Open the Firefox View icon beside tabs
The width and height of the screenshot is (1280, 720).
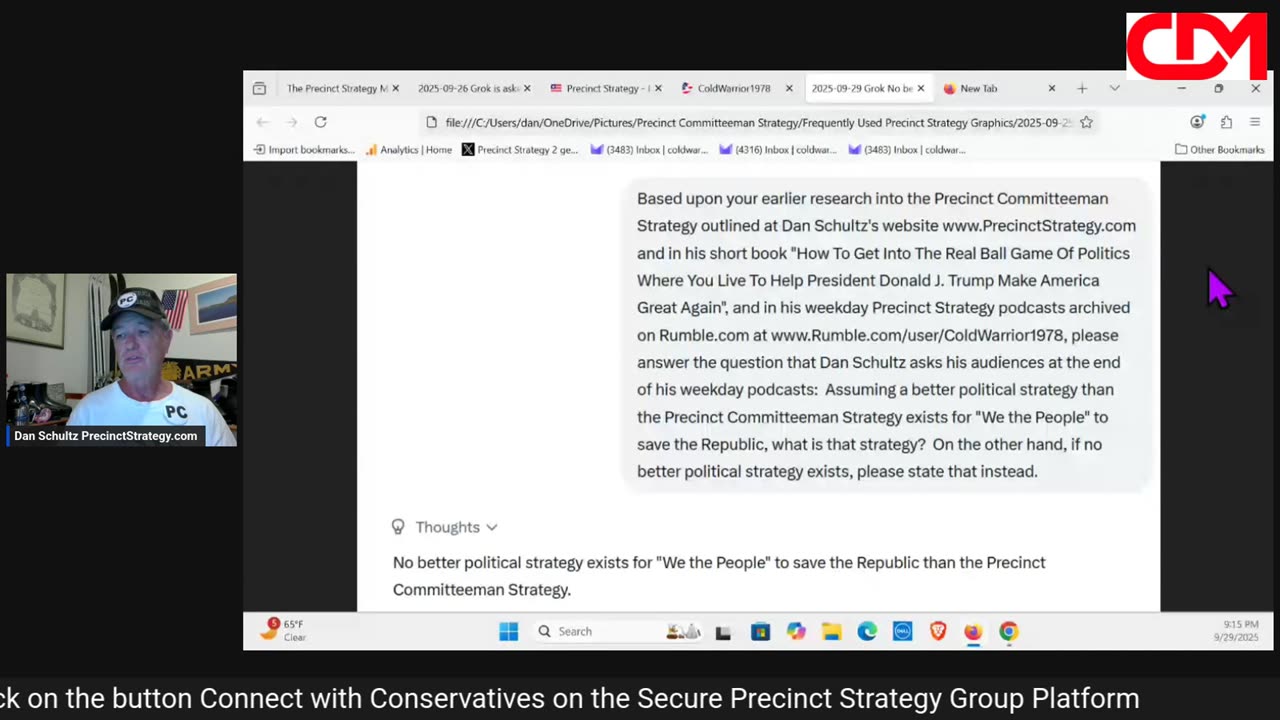(x=259, y=88)
